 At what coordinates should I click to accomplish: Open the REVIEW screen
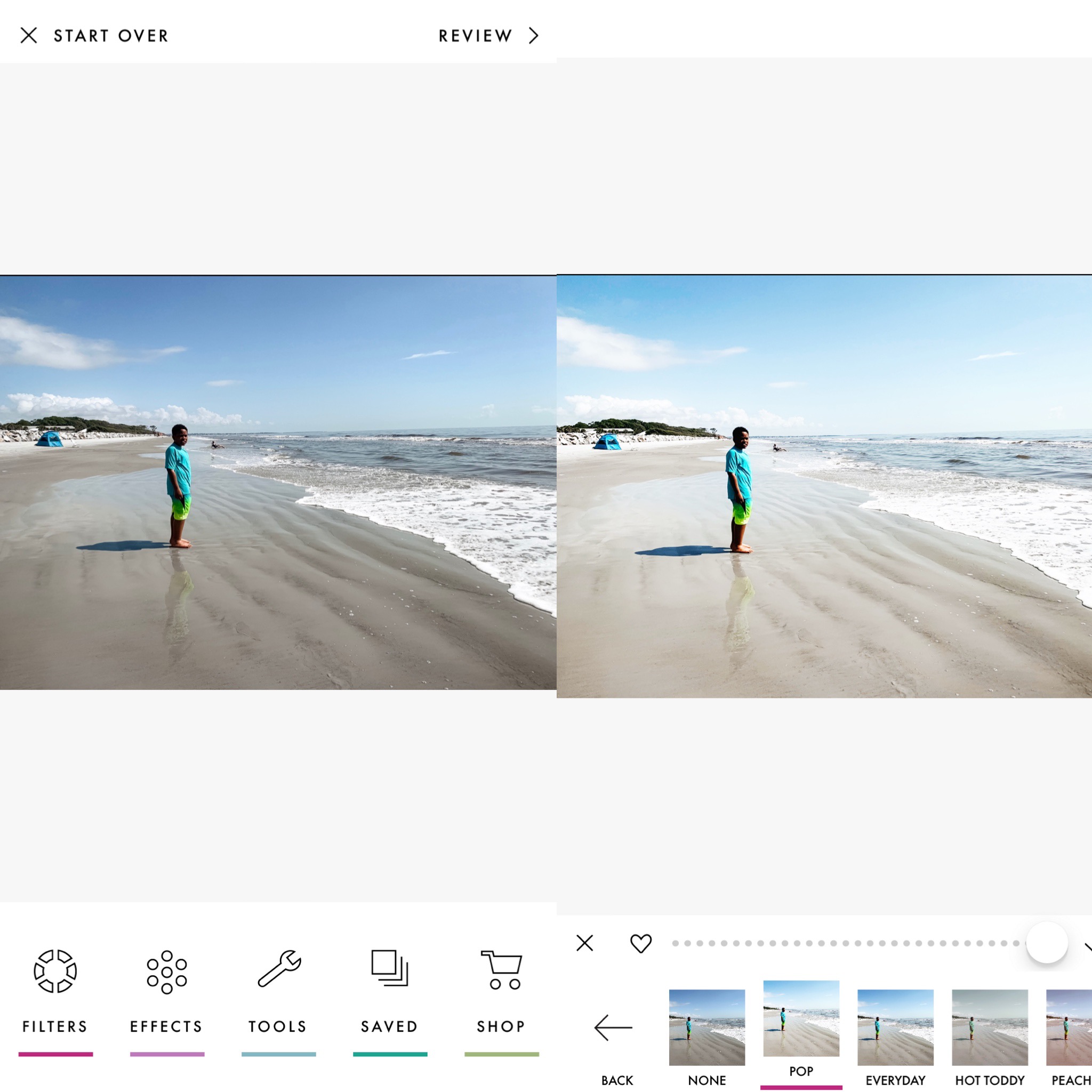point(475,36)
